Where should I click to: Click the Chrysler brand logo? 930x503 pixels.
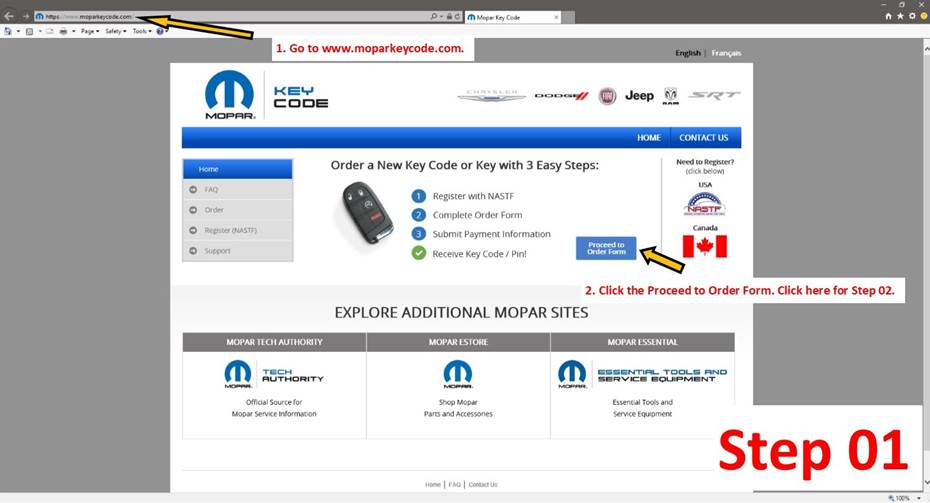pos(491,95)
